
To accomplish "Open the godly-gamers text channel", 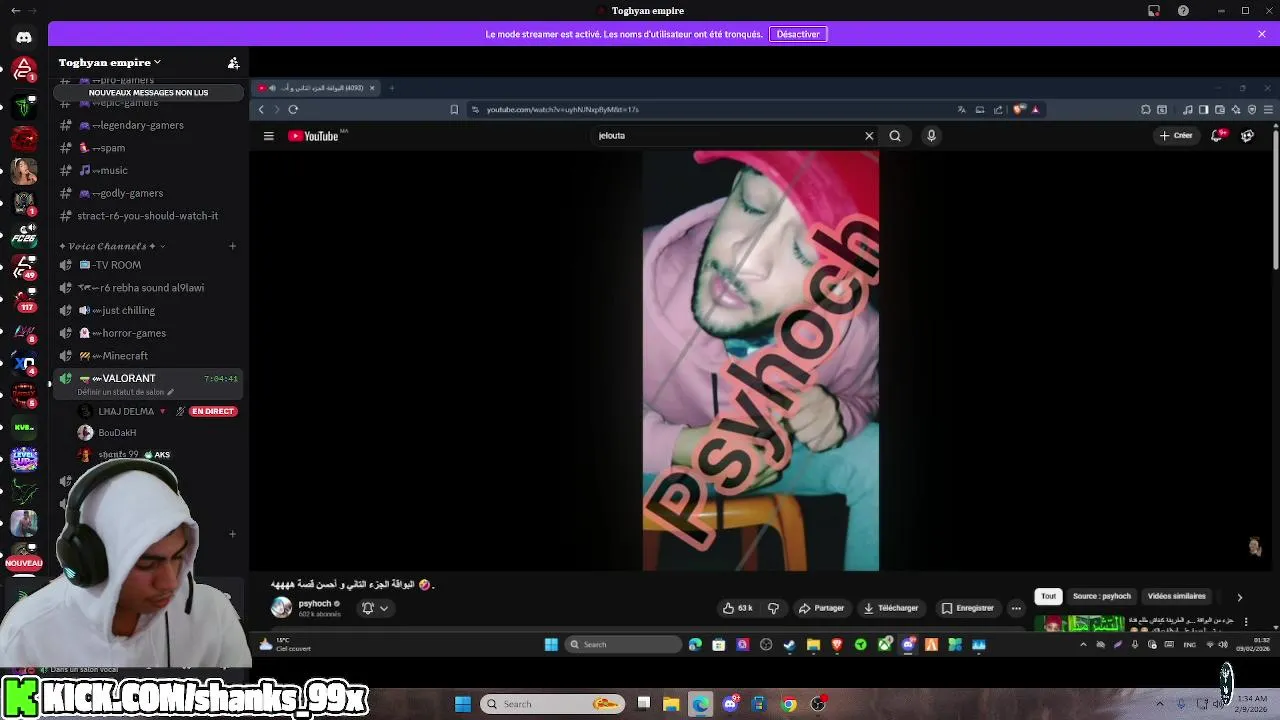I will (x=148, y=193).
